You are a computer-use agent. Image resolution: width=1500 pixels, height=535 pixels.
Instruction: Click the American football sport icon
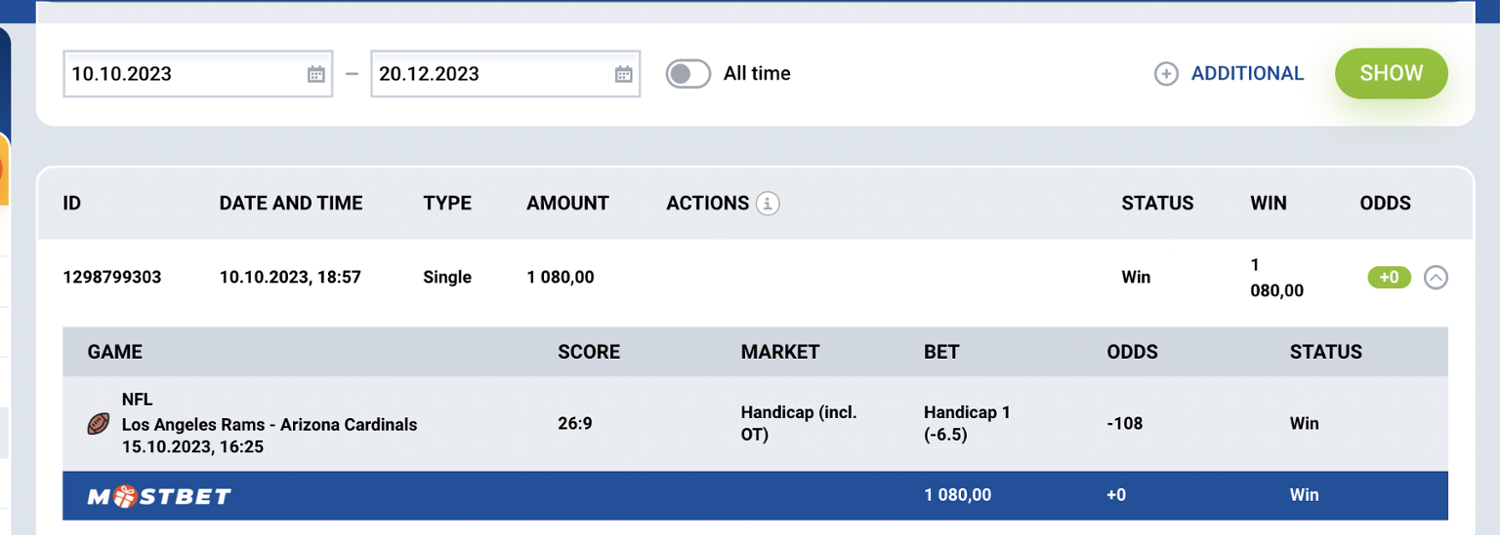98,424
